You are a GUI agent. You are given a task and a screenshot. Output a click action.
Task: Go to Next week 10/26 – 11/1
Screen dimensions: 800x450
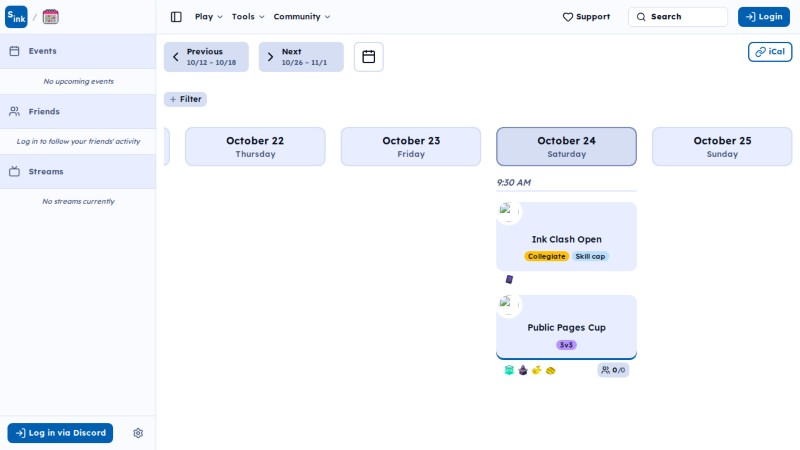coord(301,57)
